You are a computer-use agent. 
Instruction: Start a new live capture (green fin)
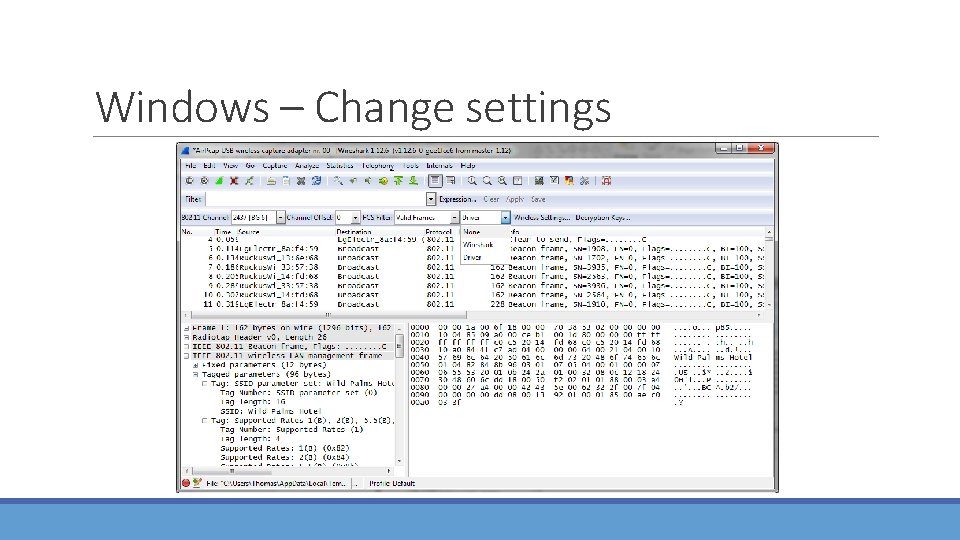(219, 181)
